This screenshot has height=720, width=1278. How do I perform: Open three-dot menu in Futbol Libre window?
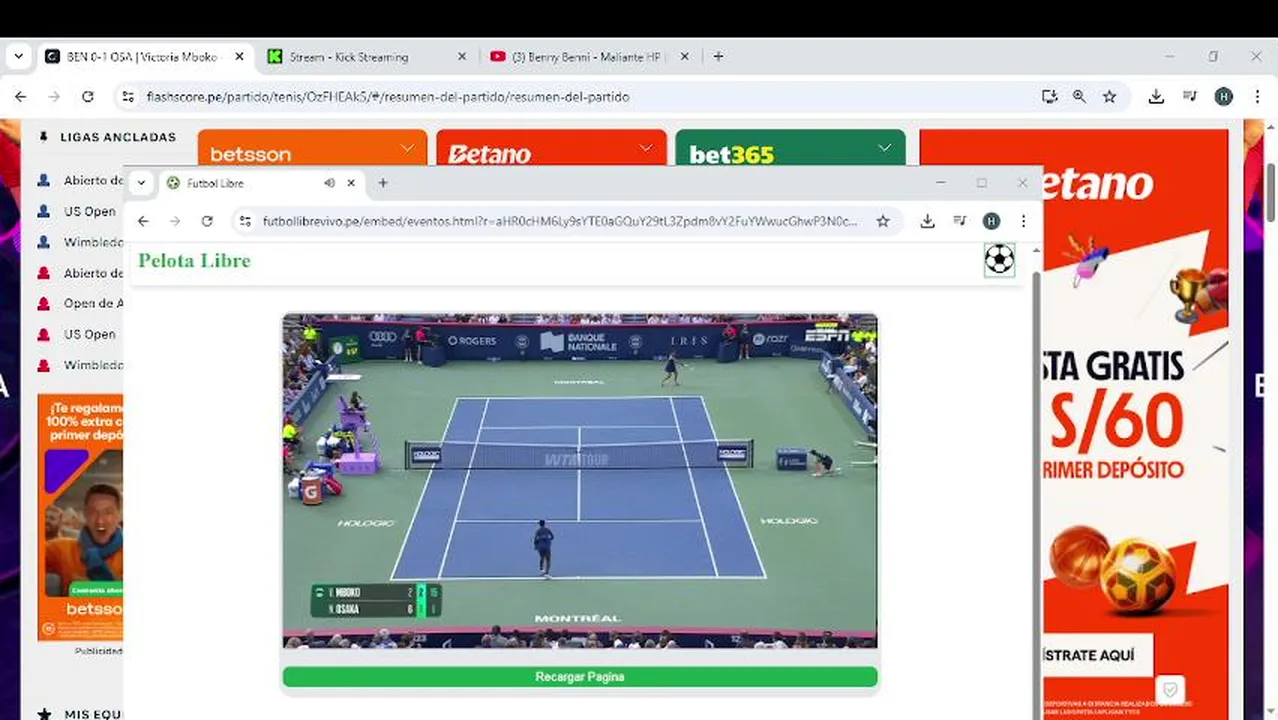1023,221
